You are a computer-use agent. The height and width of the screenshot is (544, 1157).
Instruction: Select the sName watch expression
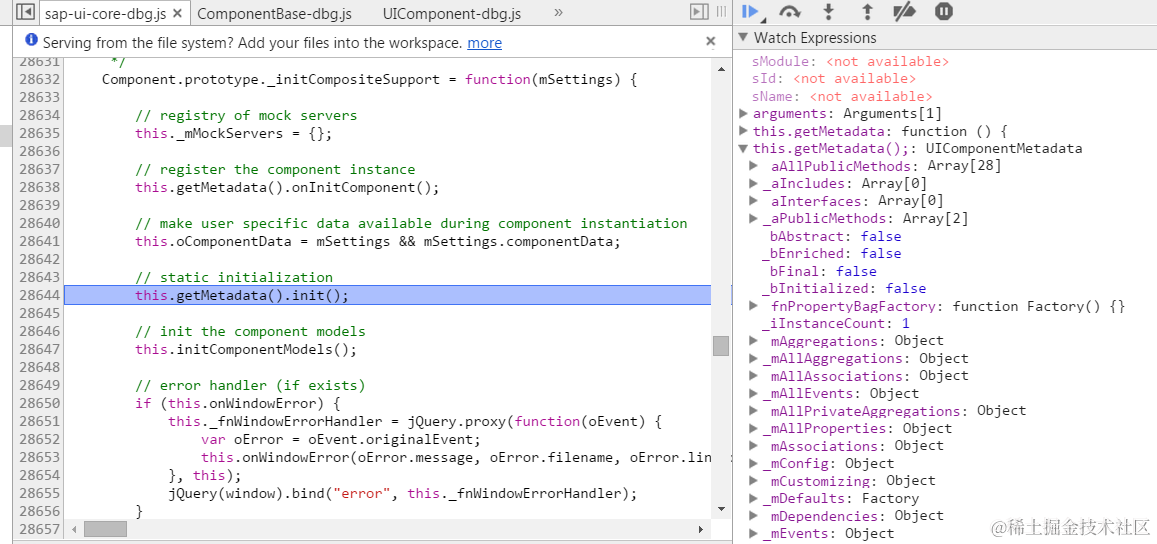coord(842,96)
